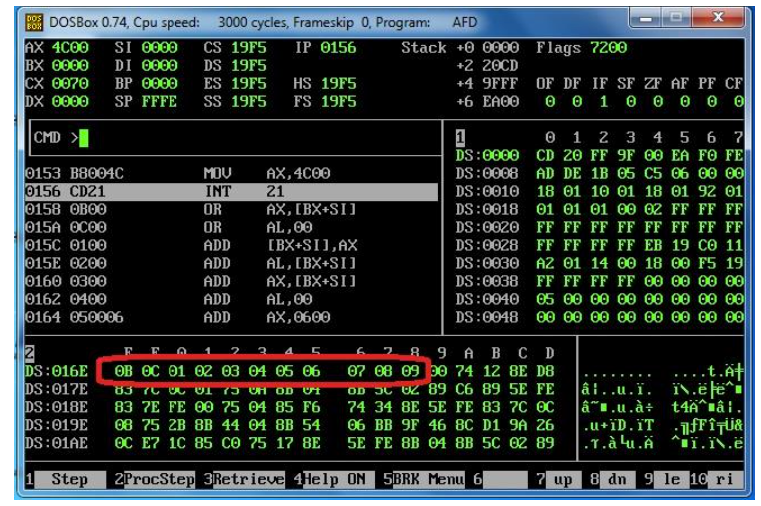This screenshot has height=506, width=761.
Task: Click the IF flag bit value
Action: [601, 101]
